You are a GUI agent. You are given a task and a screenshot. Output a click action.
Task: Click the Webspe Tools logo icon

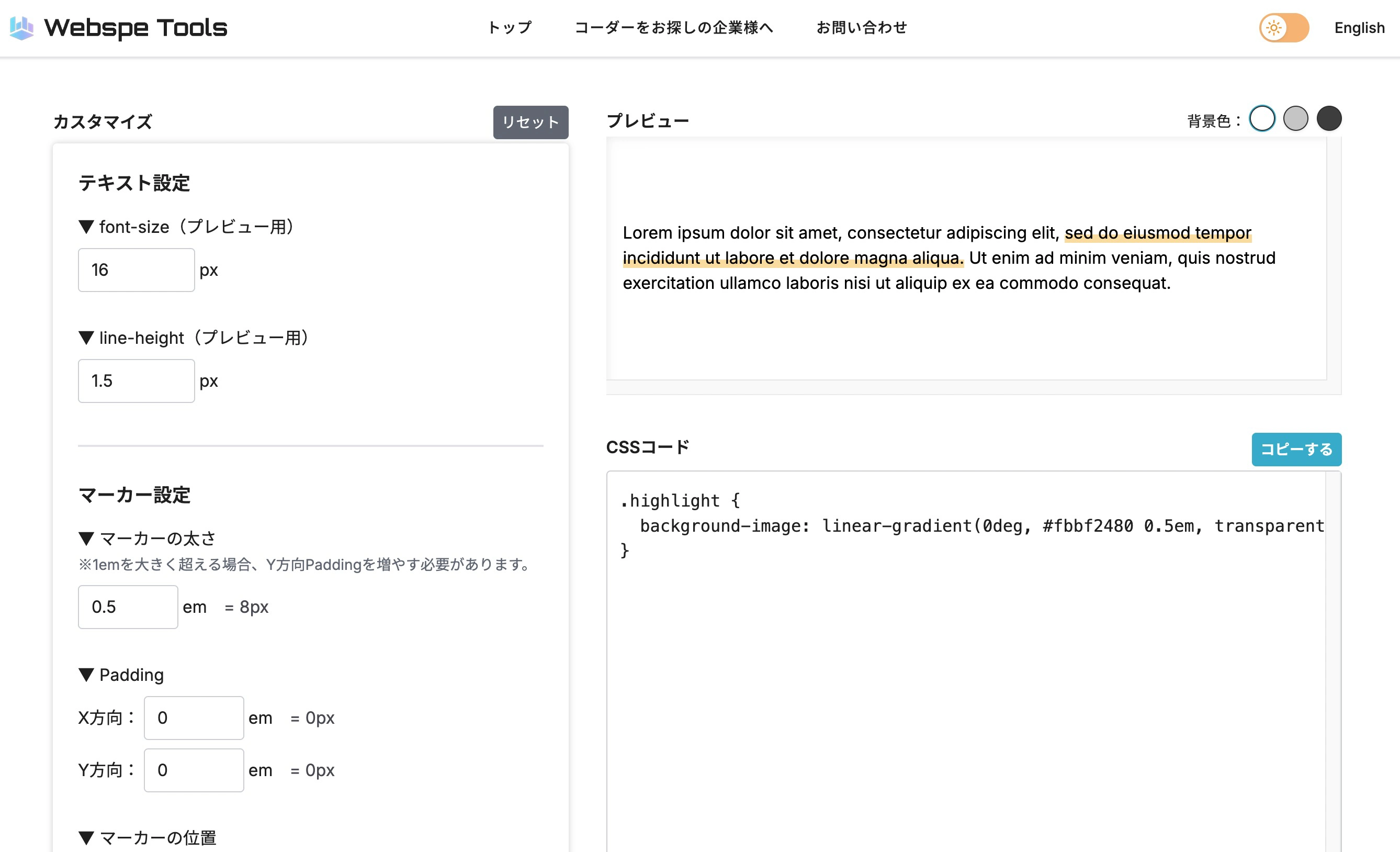[21, 27]
